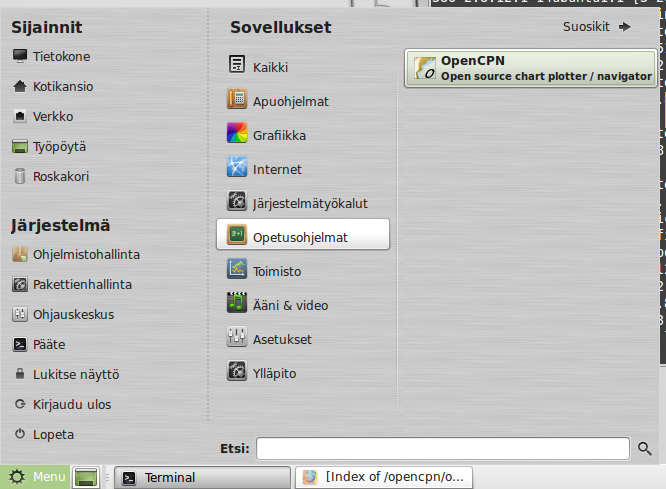The image size is (666, 489).
Task: Select the Järjestelmätyökalut gear icon
Action: coord(237,201)
